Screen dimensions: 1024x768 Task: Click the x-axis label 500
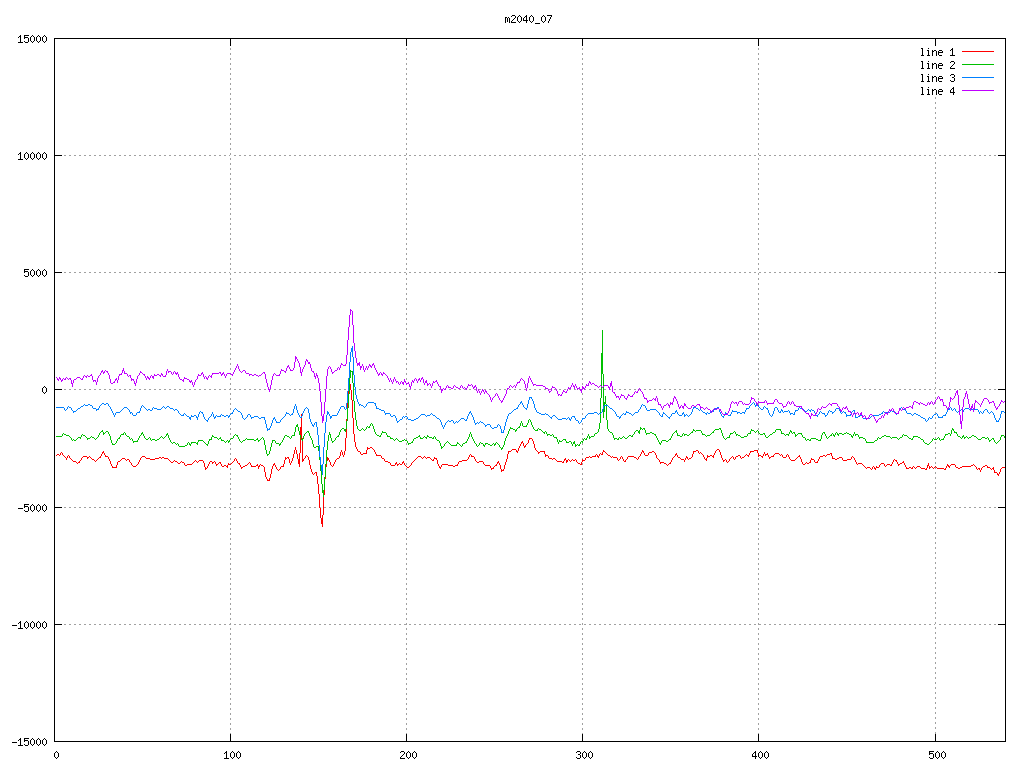[937, 756]
